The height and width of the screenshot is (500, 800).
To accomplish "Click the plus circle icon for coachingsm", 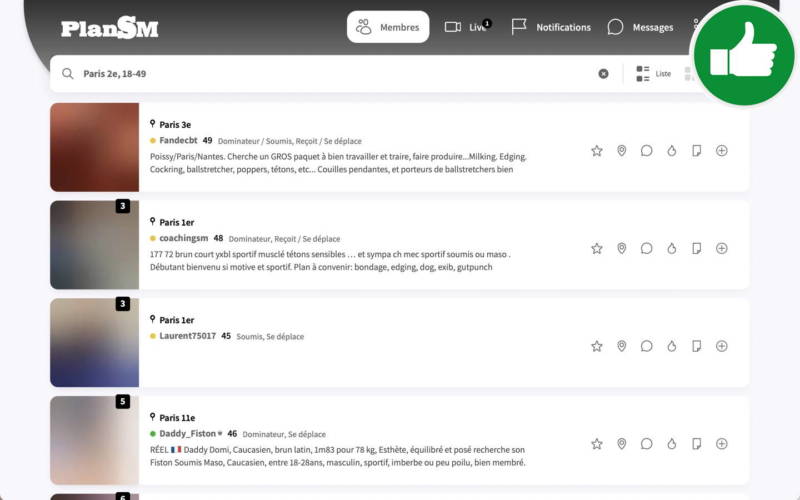I will (x=722, y=249).
